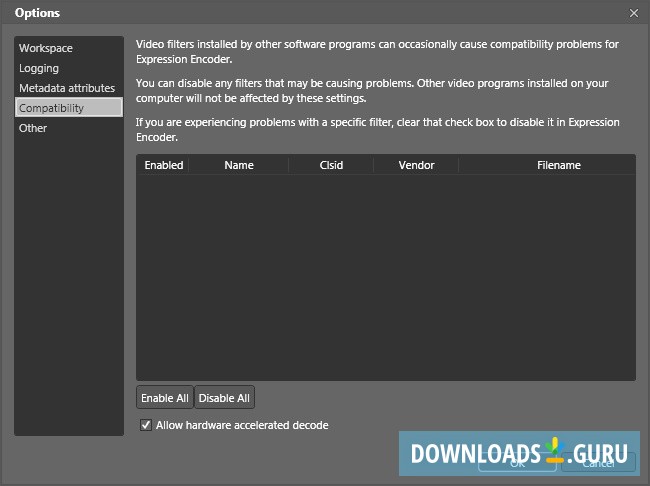Click the Clsid column header
The width and height of the screenshot is (650, 486).
click(x=331, y=165)
